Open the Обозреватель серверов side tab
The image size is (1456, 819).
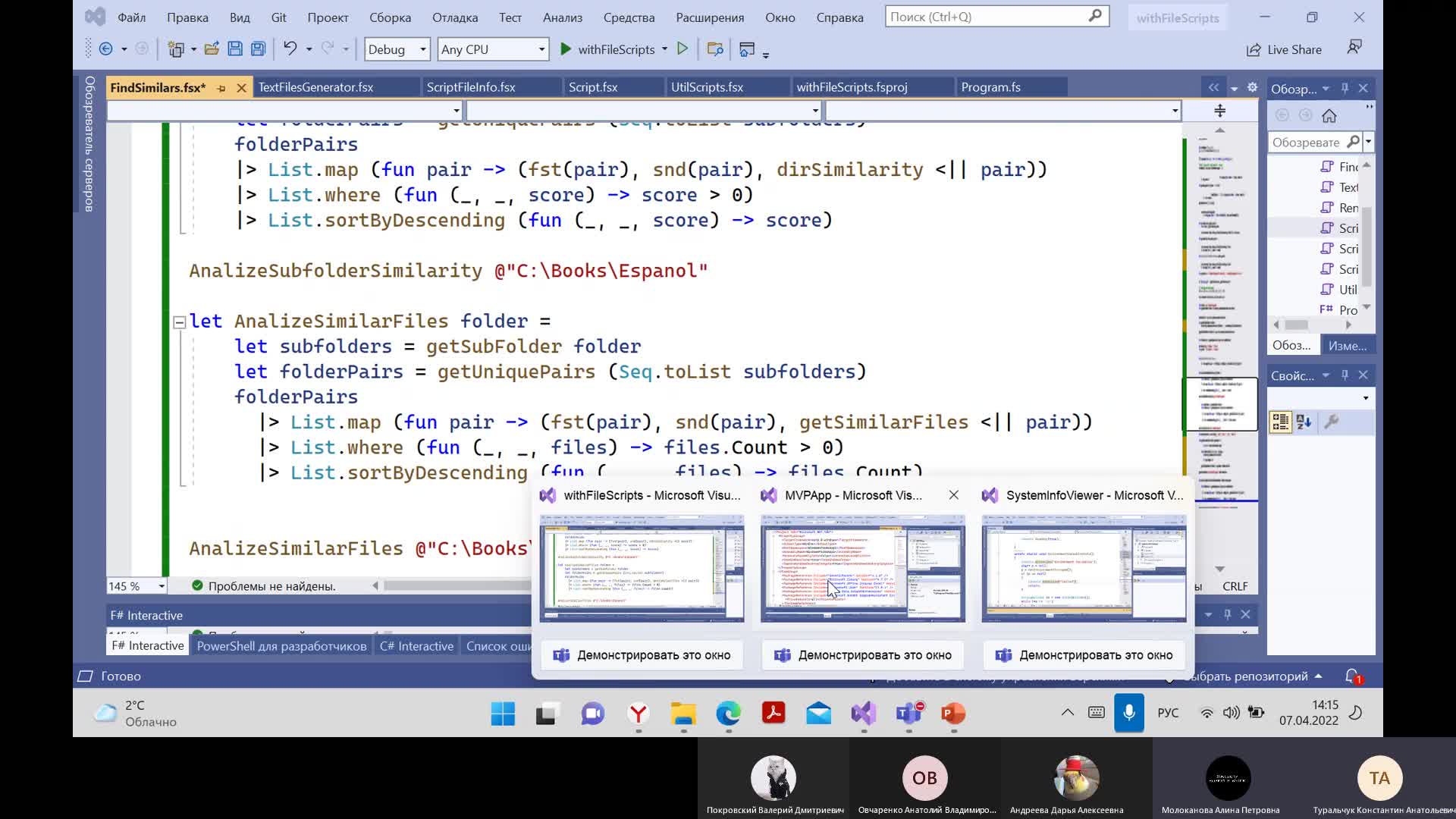[x=89, y=144]
